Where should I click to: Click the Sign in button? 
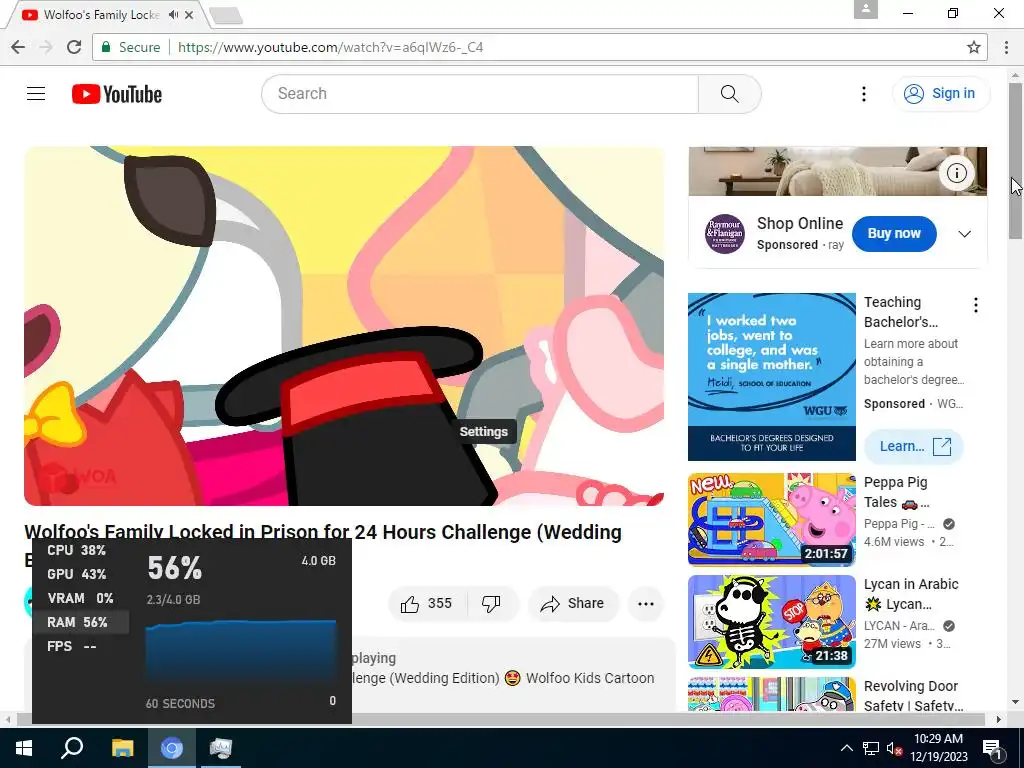click(x=941, y=94)
